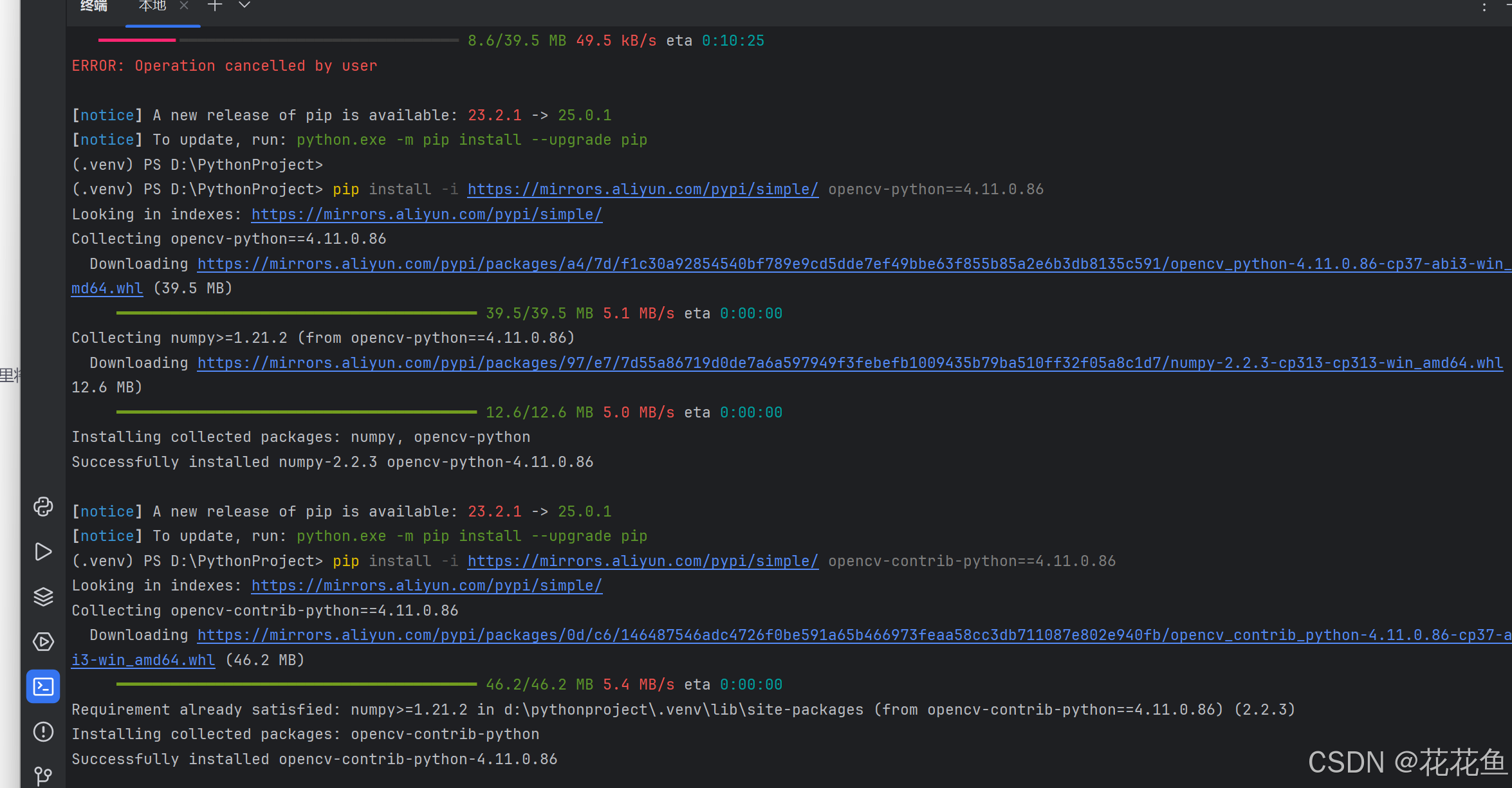
Task: Close the 本地 terminal tab
Action: point(184,6)
